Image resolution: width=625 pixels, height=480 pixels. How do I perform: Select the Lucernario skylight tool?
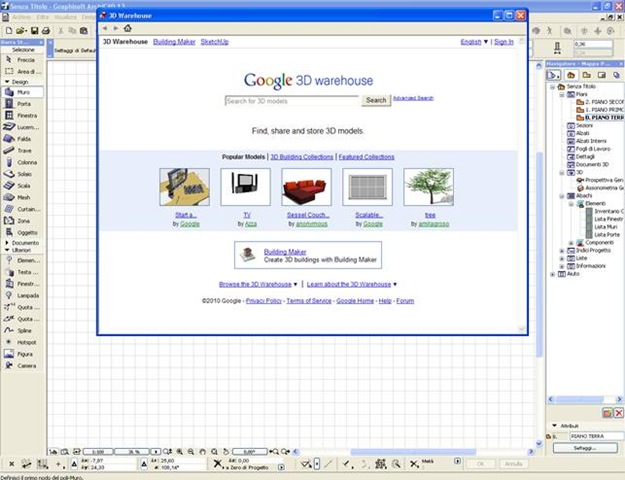point(22,127)
